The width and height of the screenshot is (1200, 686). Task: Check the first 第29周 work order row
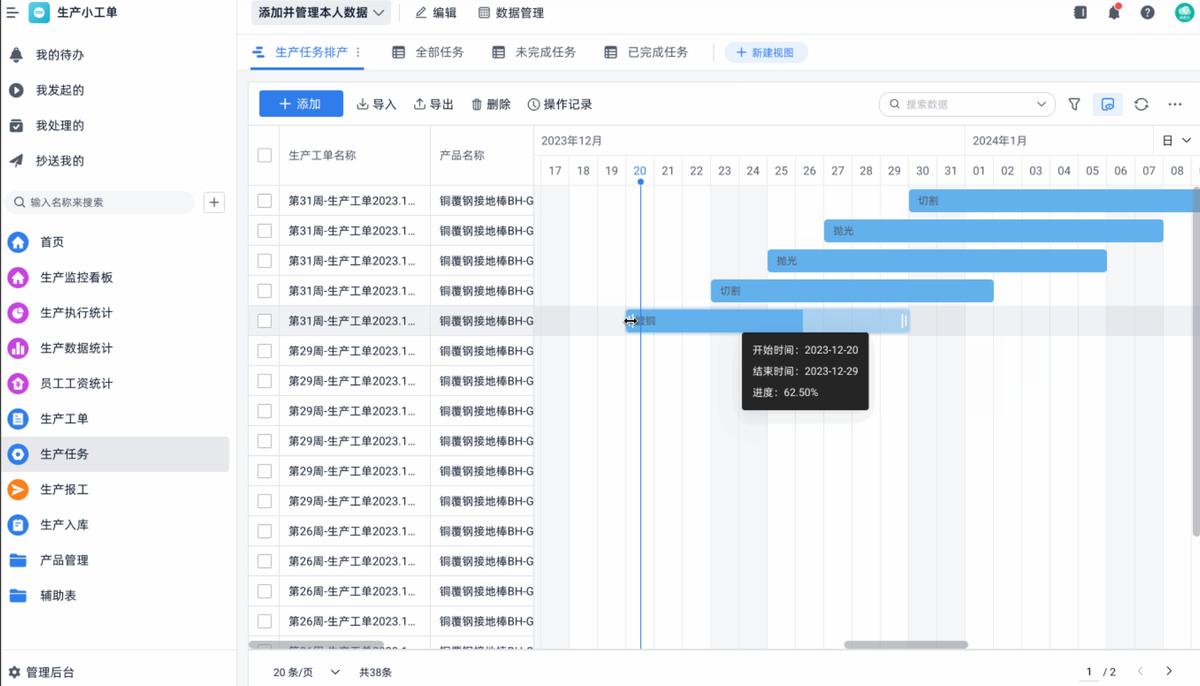click(264, 351)
